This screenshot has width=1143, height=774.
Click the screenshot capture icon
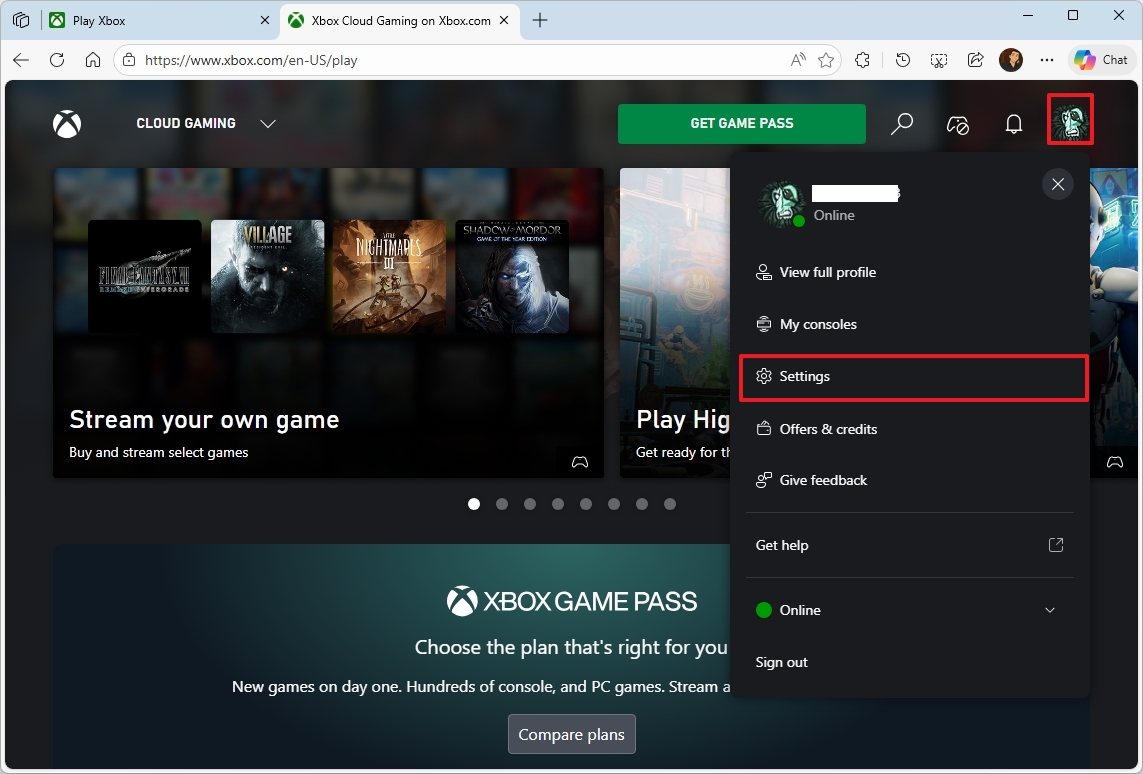(939, 60)
